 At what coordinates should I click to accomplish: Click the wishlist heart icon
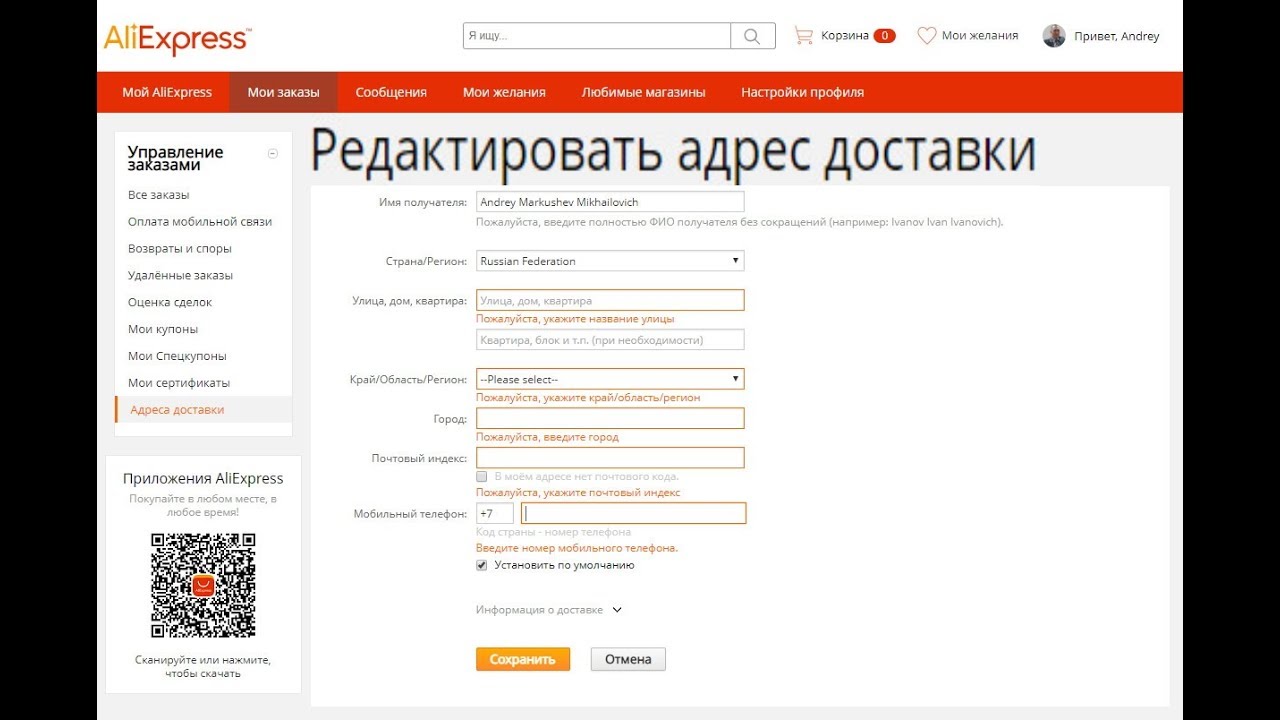(927, 36)
